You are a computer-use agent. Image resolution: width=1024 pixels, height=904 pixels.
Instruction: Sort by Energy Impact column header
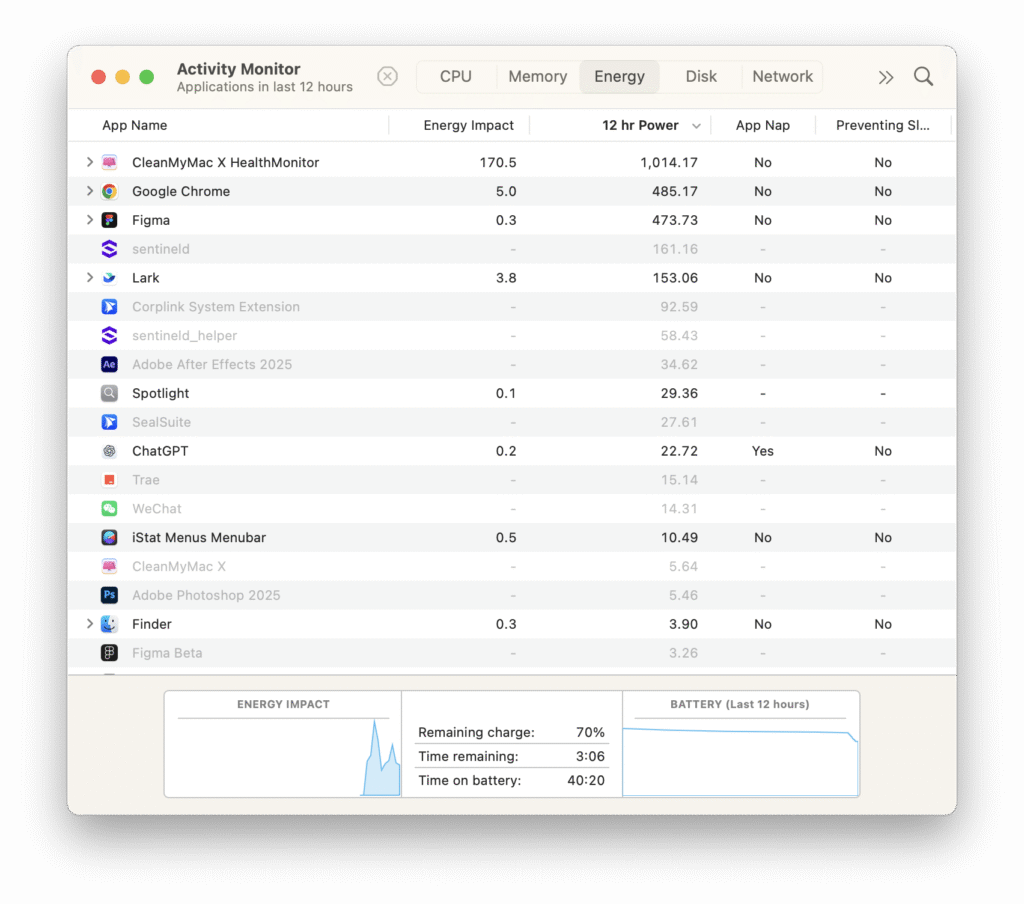(x=468, y=125)
